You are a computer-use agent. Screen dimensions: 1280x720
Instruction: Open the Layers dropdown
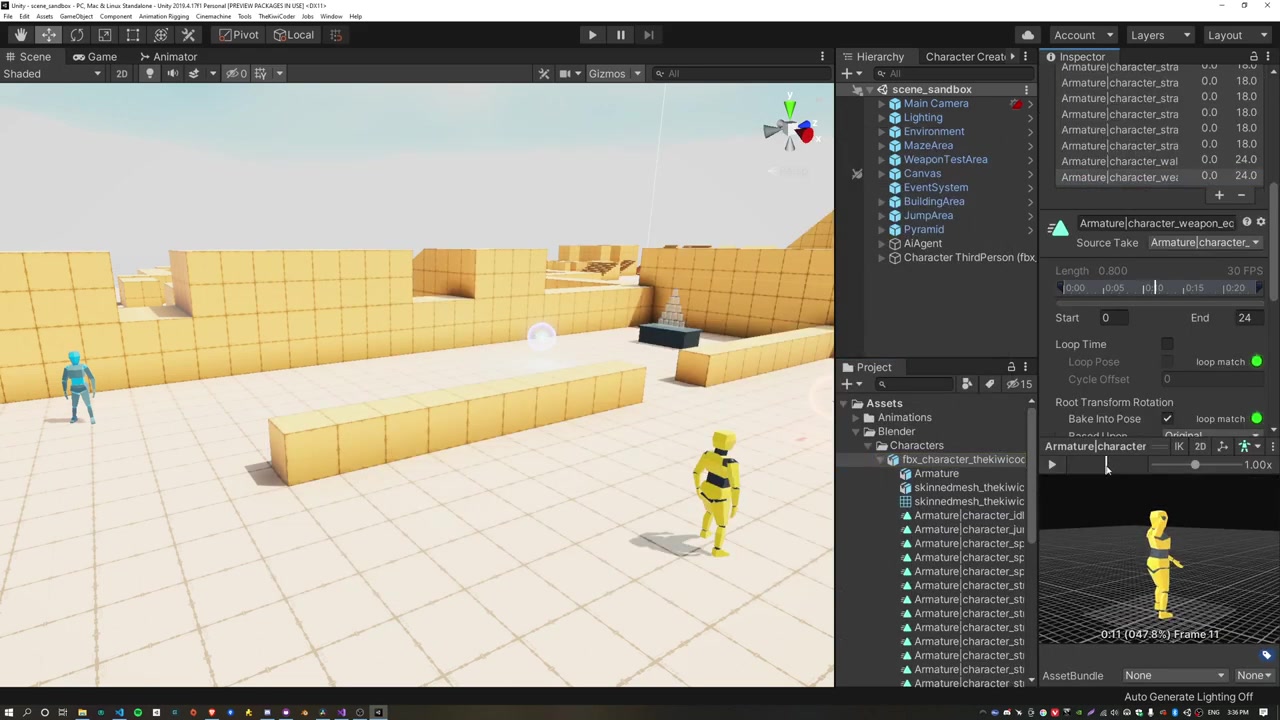(1159, 35)
